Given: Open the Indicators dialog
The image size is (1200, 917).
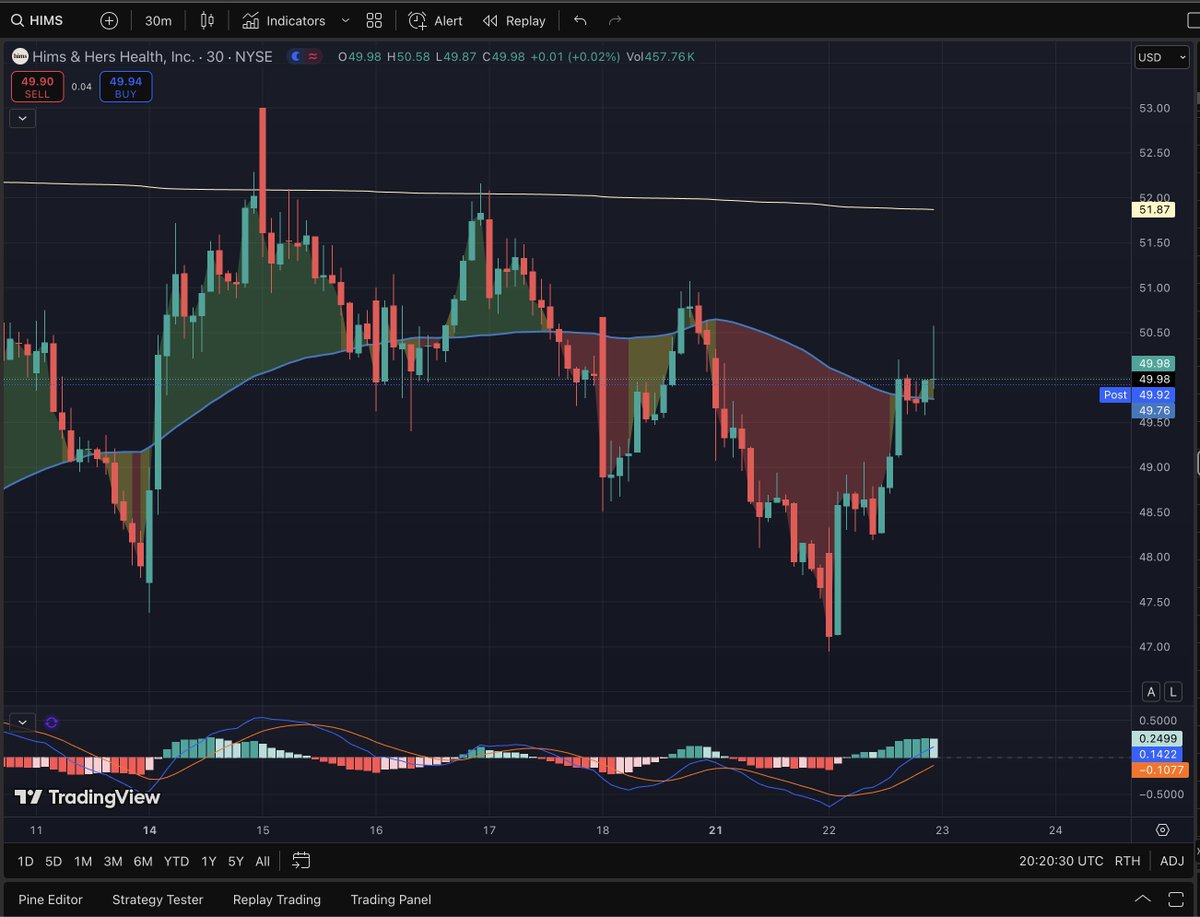Looking at the screenshot, I should click(284, 20).
